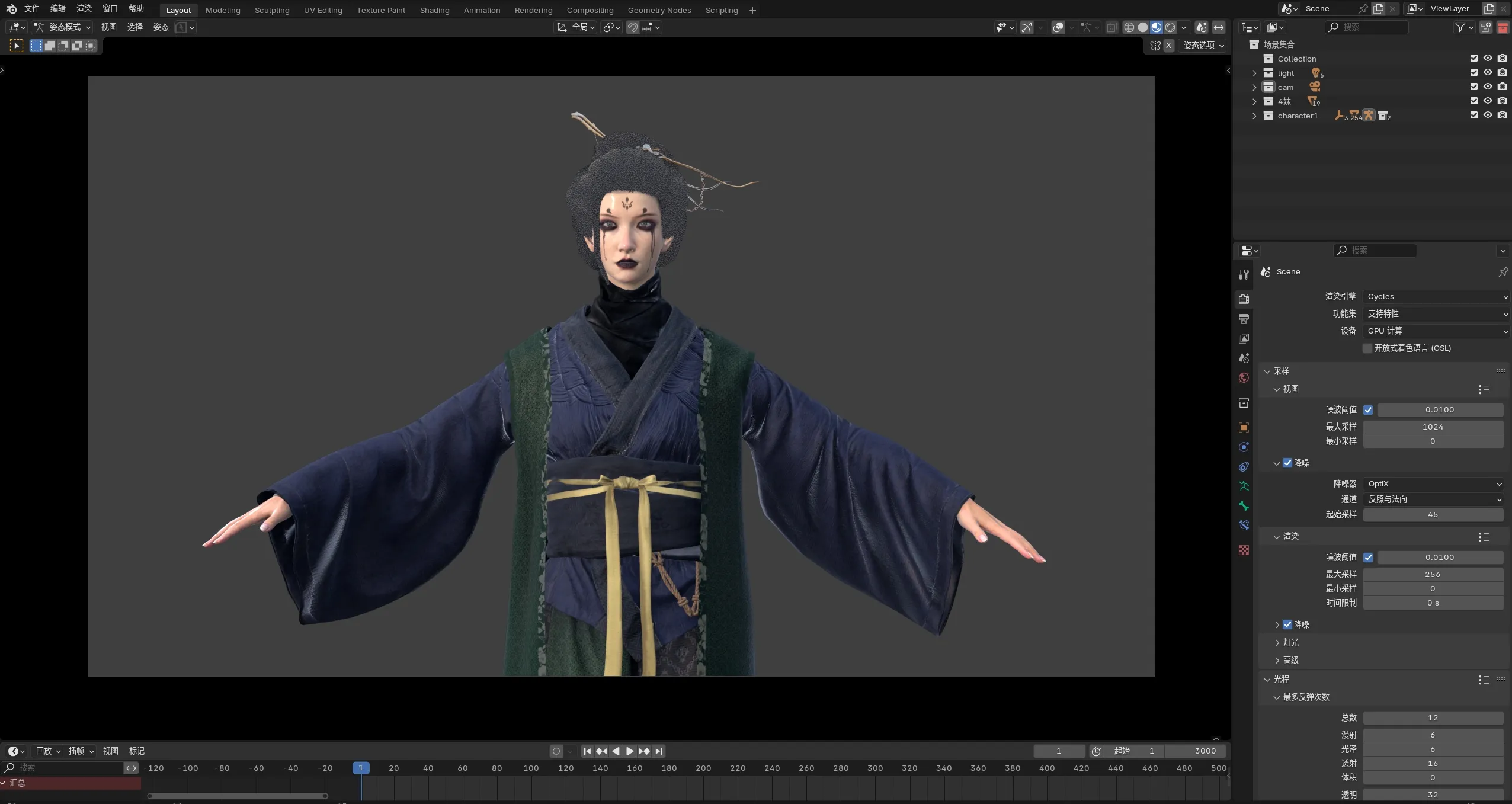Click the Blender logo menu icon
Image resolution: width=1512 pixels, height=804 pixels.
[x=11, y=9]
